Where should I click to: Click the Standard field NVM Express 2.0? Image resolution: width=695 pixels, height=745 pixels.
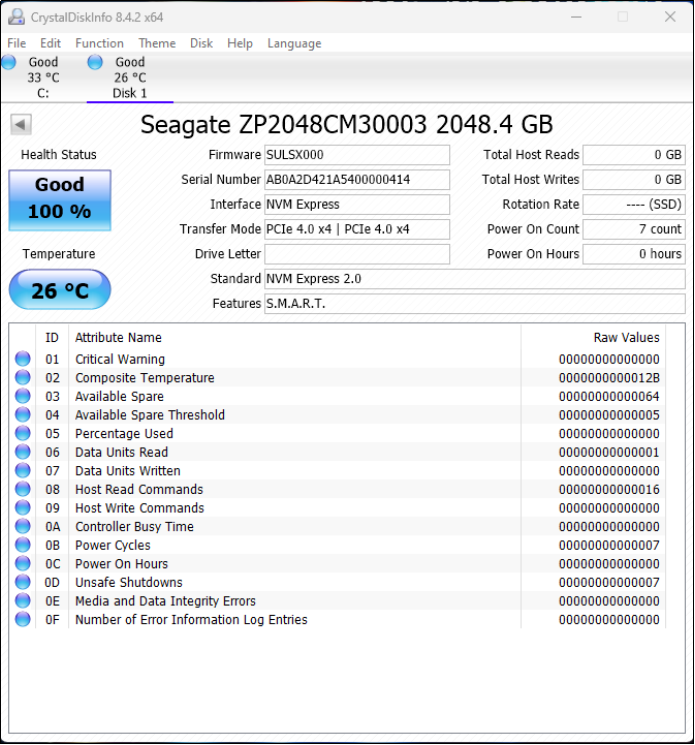pyautogui.click(x=475, y=278)
